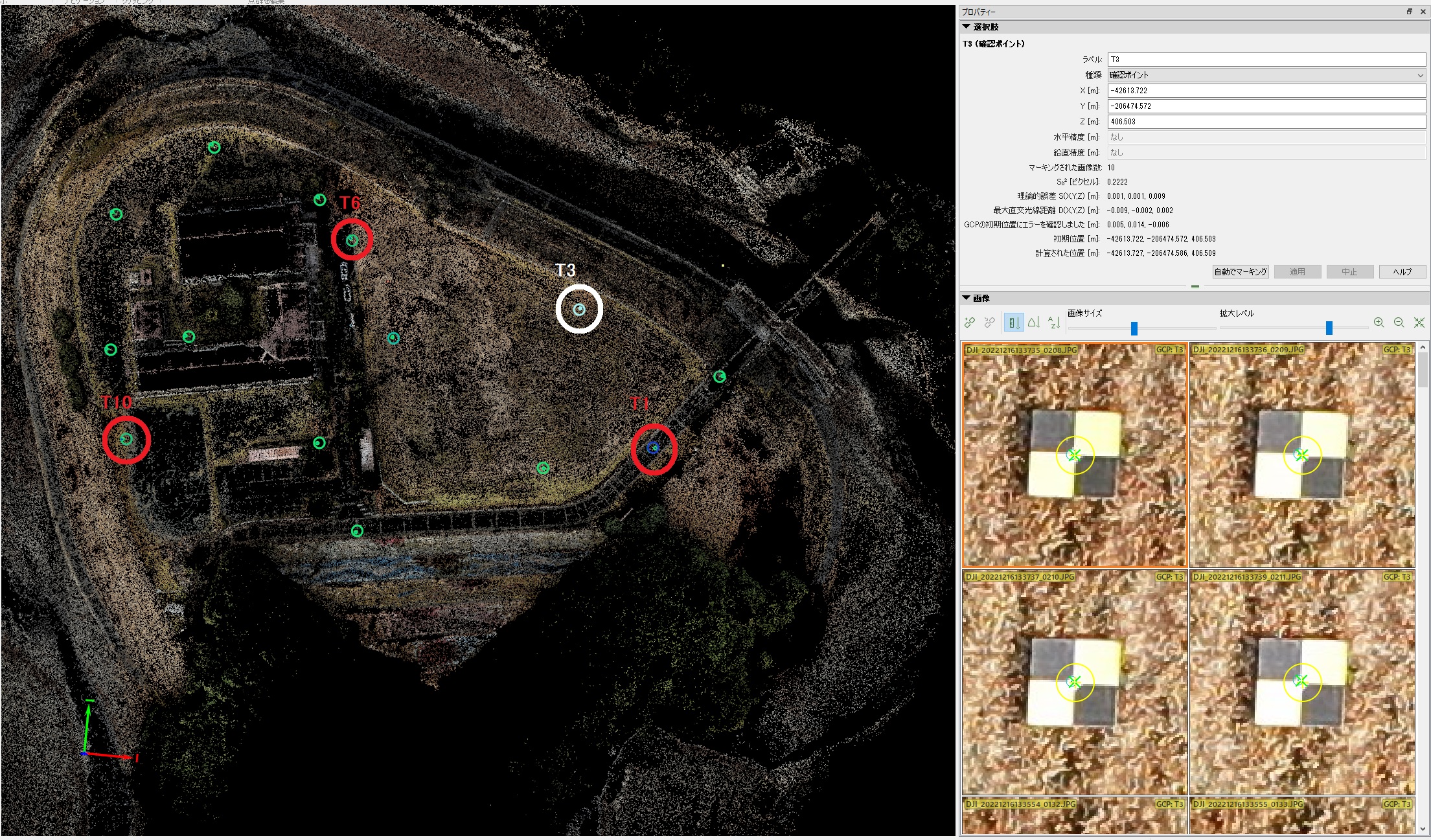Click the 水平精度 [m] field
The height and width of the screenshot is (840, 1431).
click(1266, 137)
